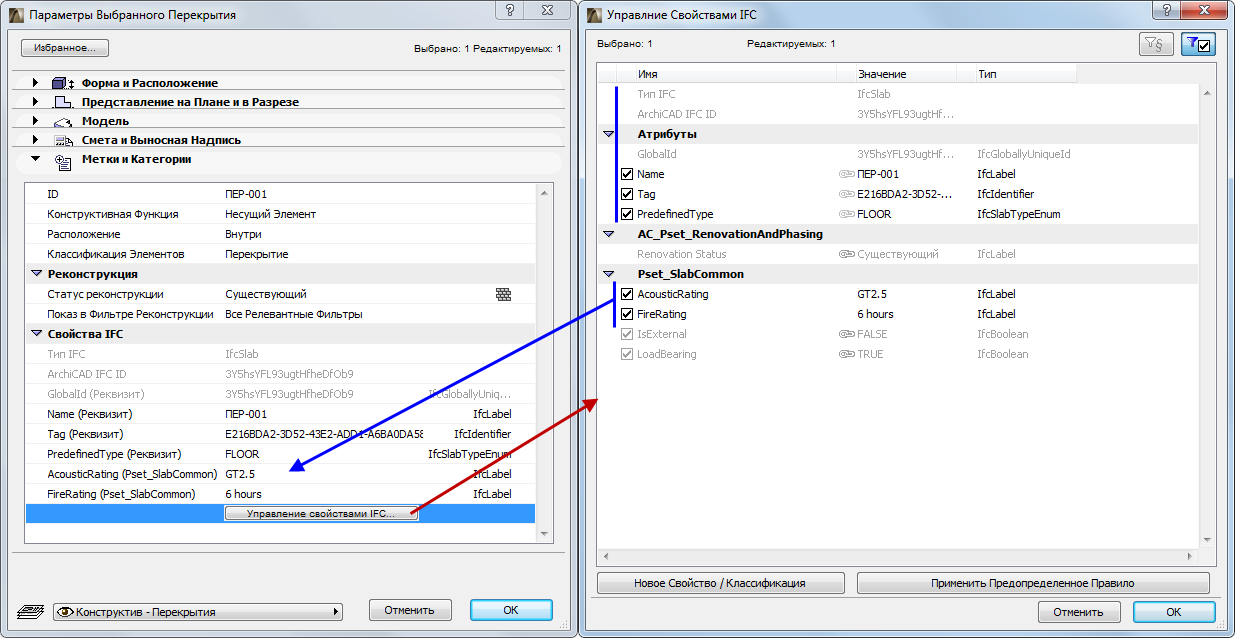
Task: Collapse the Реконструкция group
Action: pyautogui.click(x=37, y=274)
